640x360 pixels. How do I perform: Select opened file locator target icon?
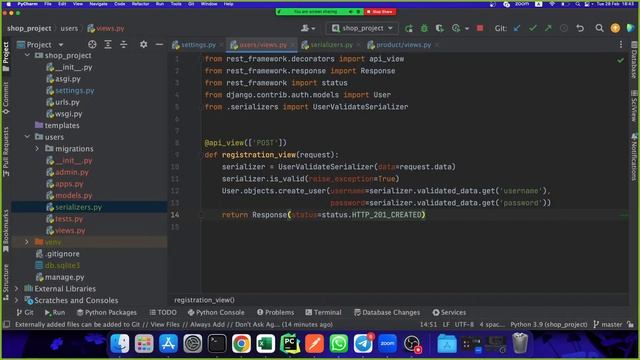click(92, 44)
